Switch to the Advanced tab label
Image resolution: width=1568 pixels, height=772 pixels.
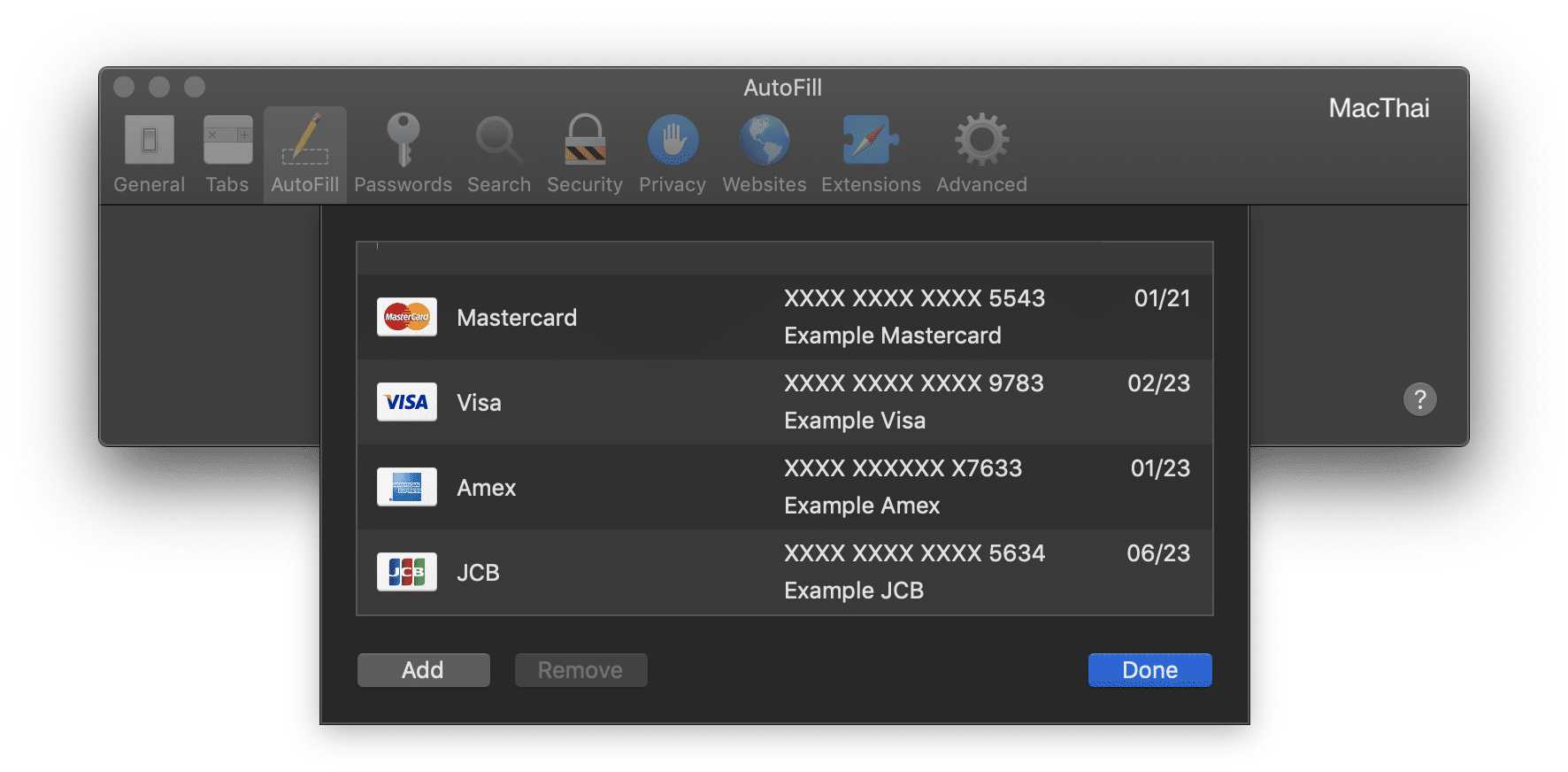click(x=982, y=184)
